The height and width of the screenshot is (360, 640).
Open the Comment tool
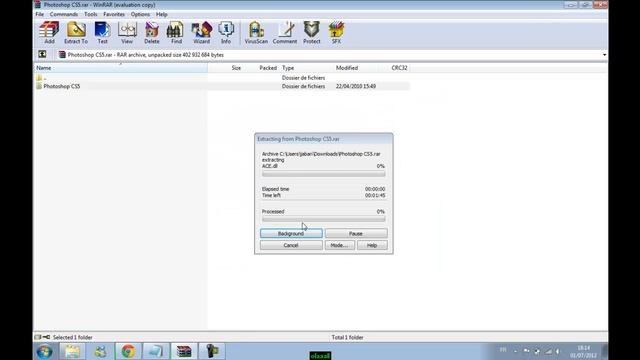point(285,33)
